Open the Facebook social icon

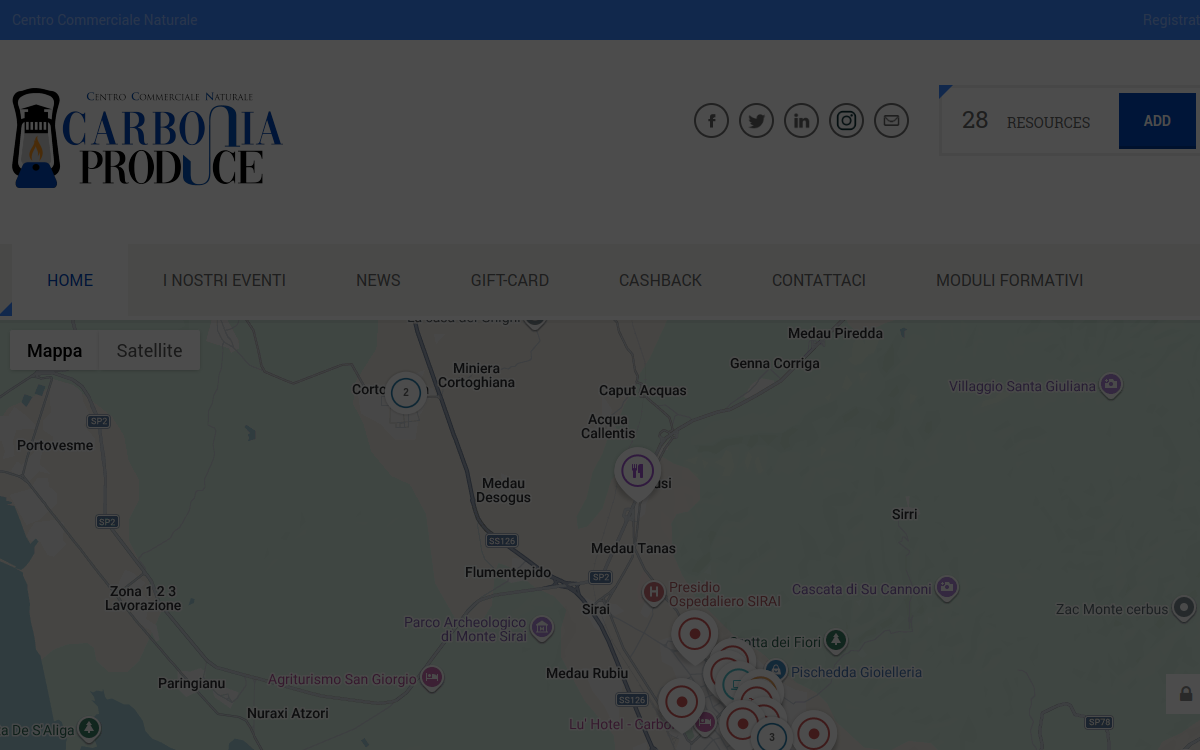711,121
